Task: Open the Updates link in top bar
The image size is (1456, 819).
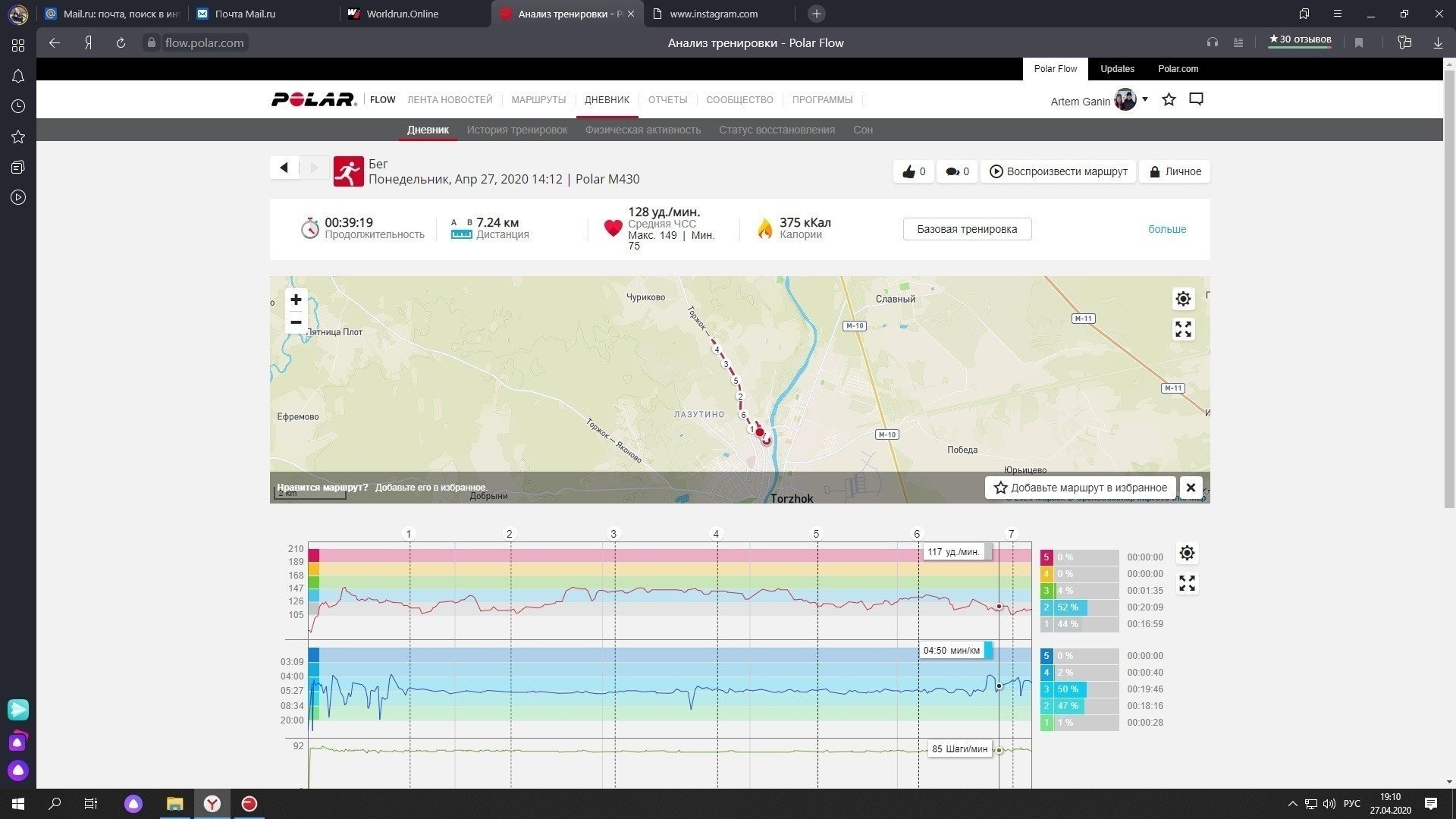Action: pyautogui.click(x=1117, y=69)
